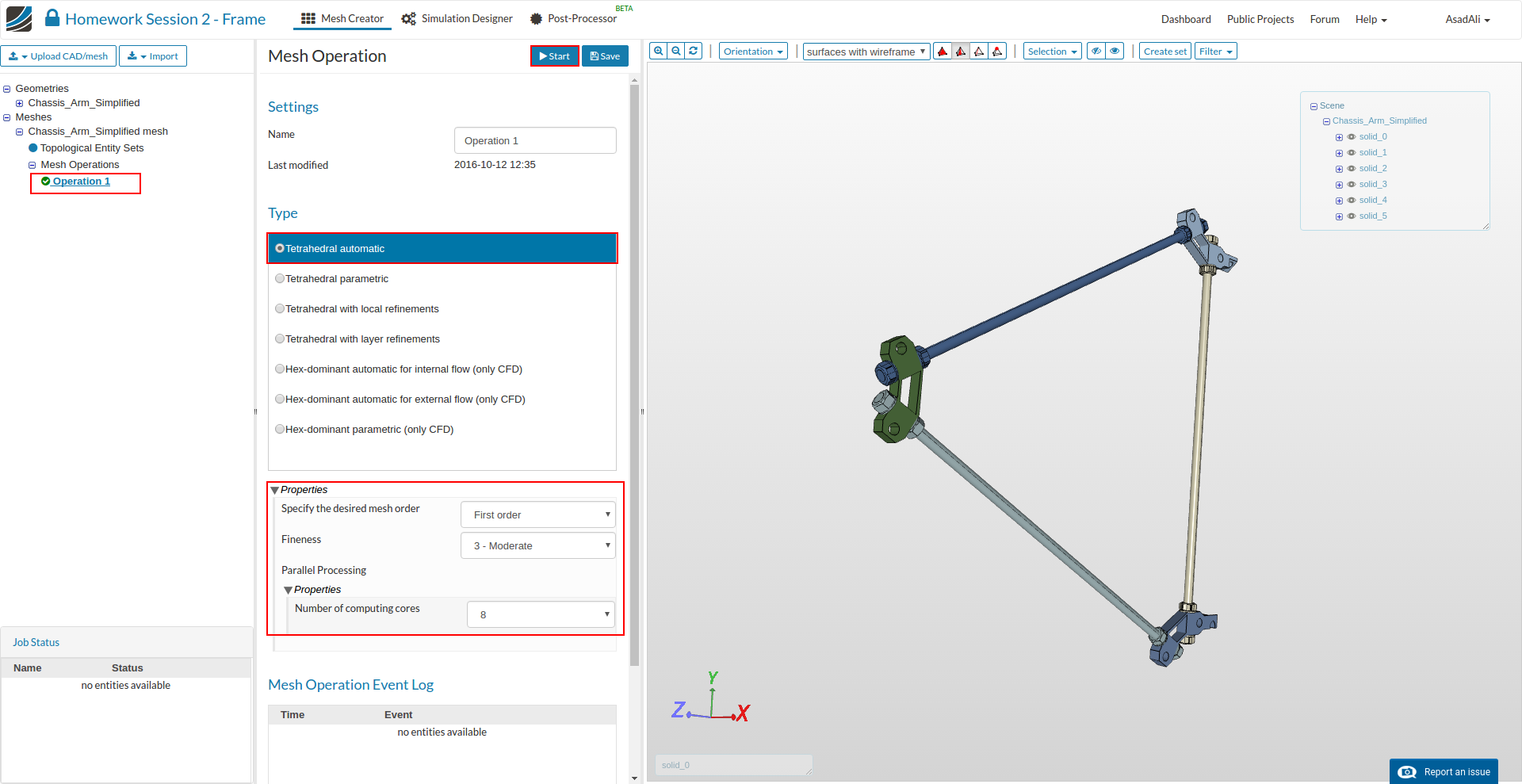Click the Topological Entity Sets bullet icon

point(33,148)
